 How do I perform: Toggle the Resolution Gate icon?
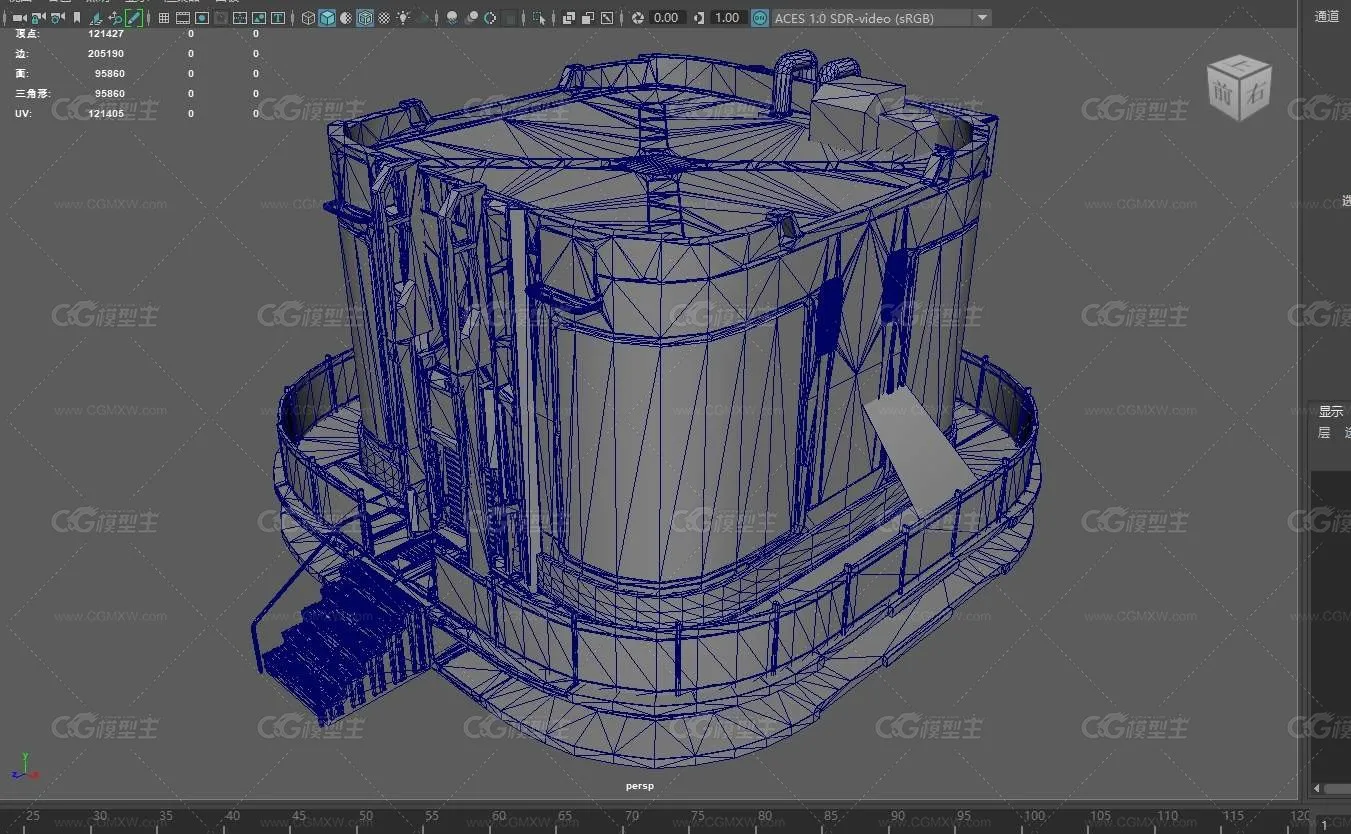[x=201, y=18]
